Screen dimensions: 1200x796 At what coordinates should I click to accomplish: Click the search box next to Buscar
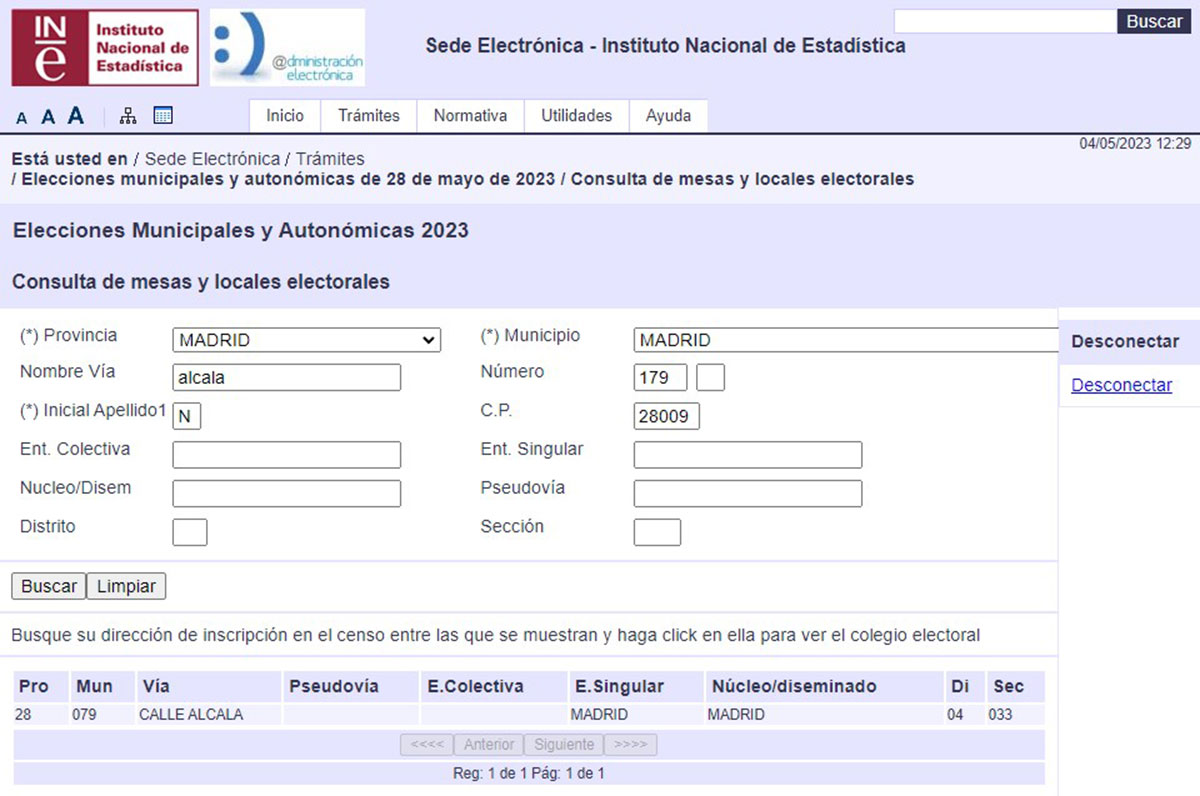(x=1000, y=20)
